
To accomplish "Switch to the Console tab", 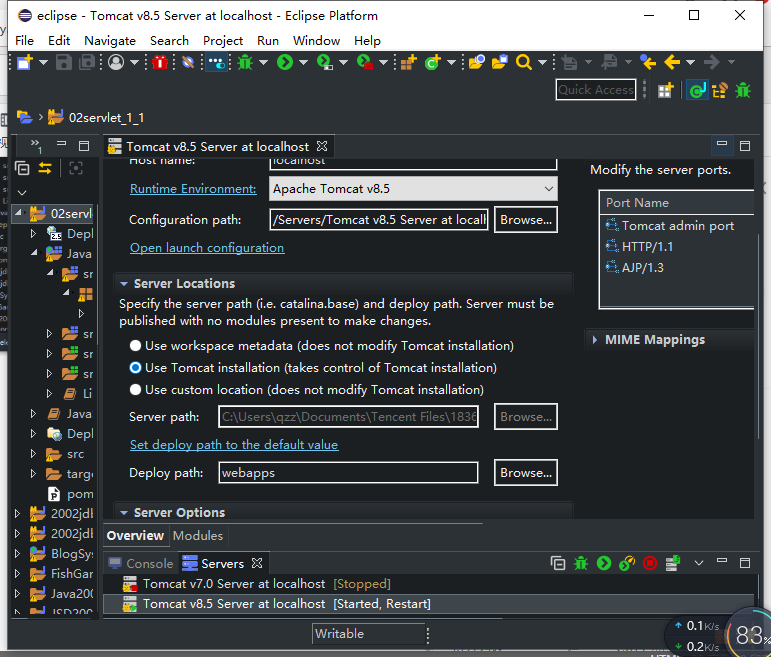I will [x=141, y=564].
